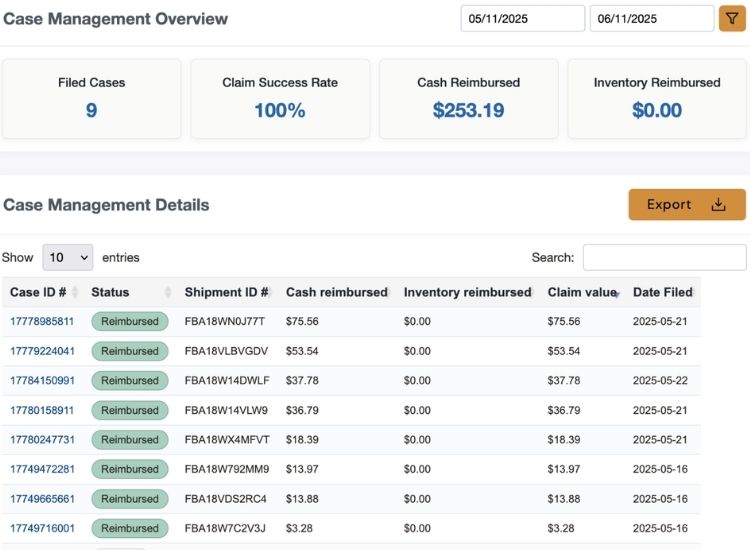
Task: Select shipment ID FBA18W792MM9
Action: pos(227,469)
